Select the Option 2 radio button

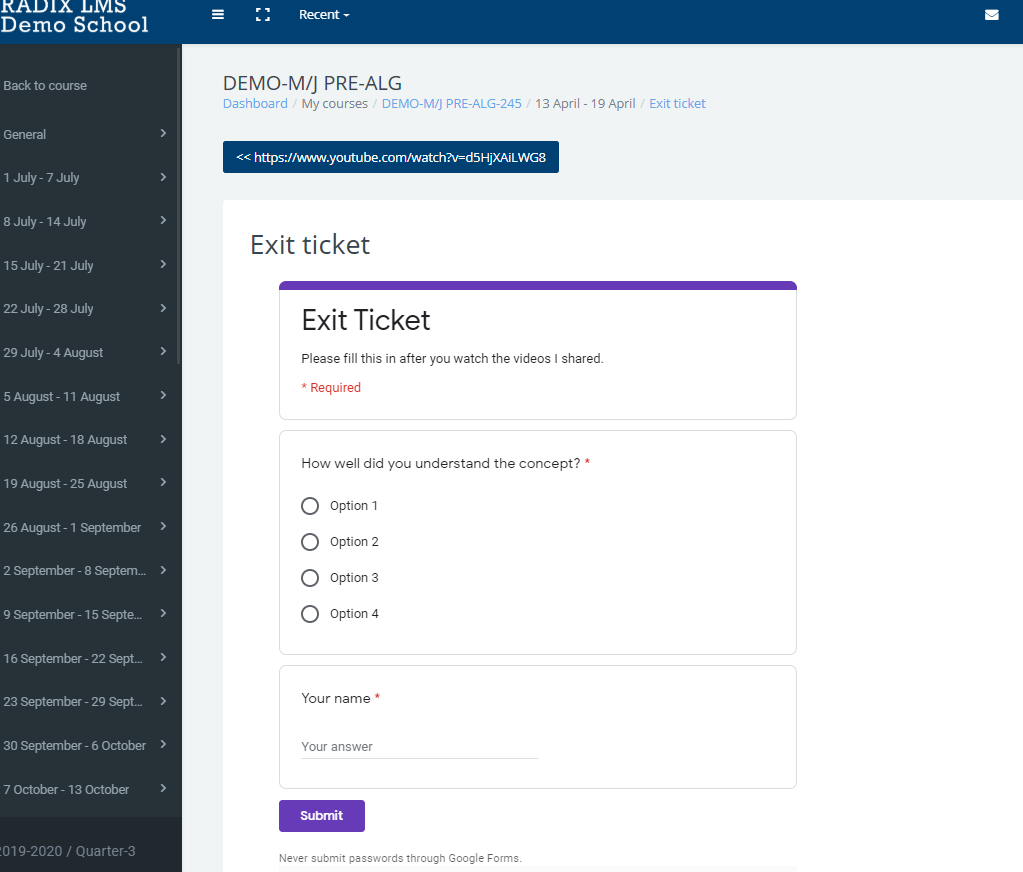pos(310,542)
